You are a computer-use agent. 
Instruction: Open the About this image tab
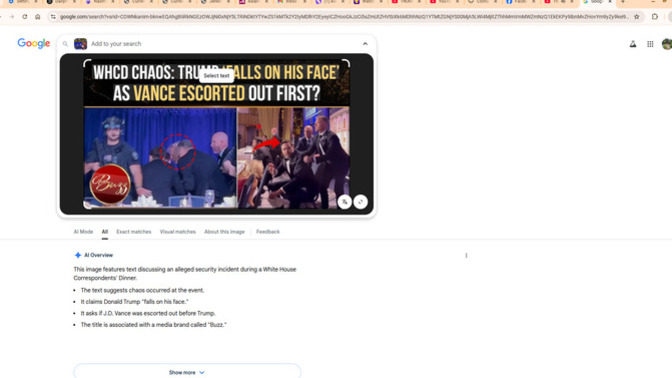[224, 231]
